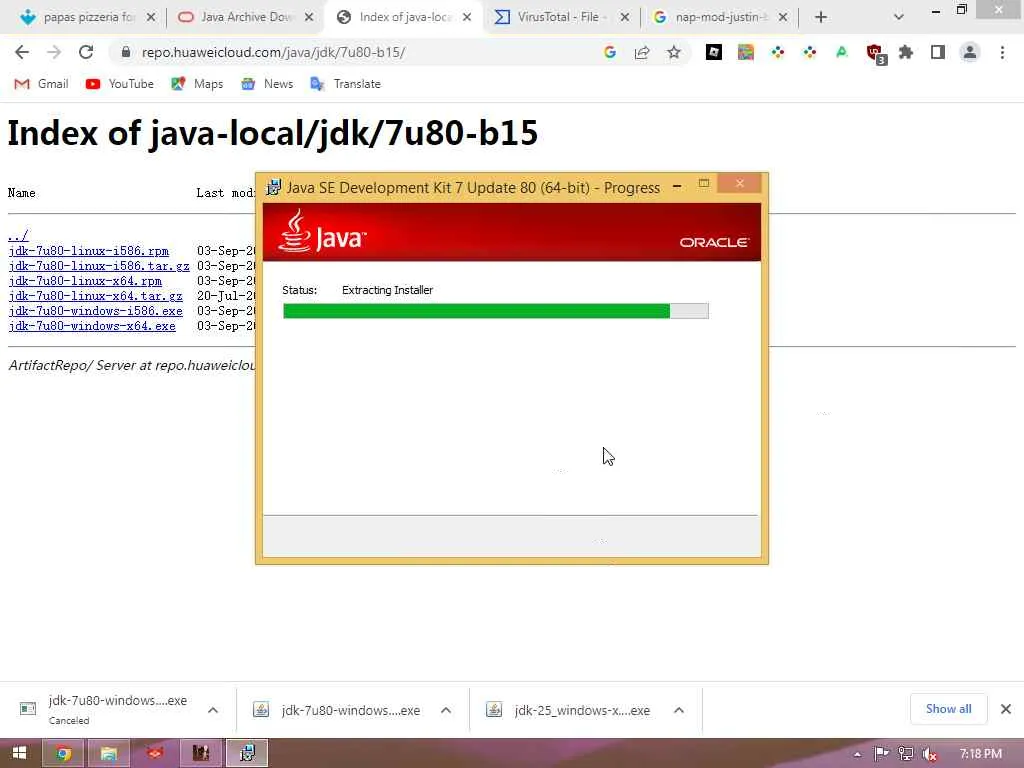Click the 7:18 PM taskbar clock
Screen dimensions: 1024x768
(x=981, y=754)
